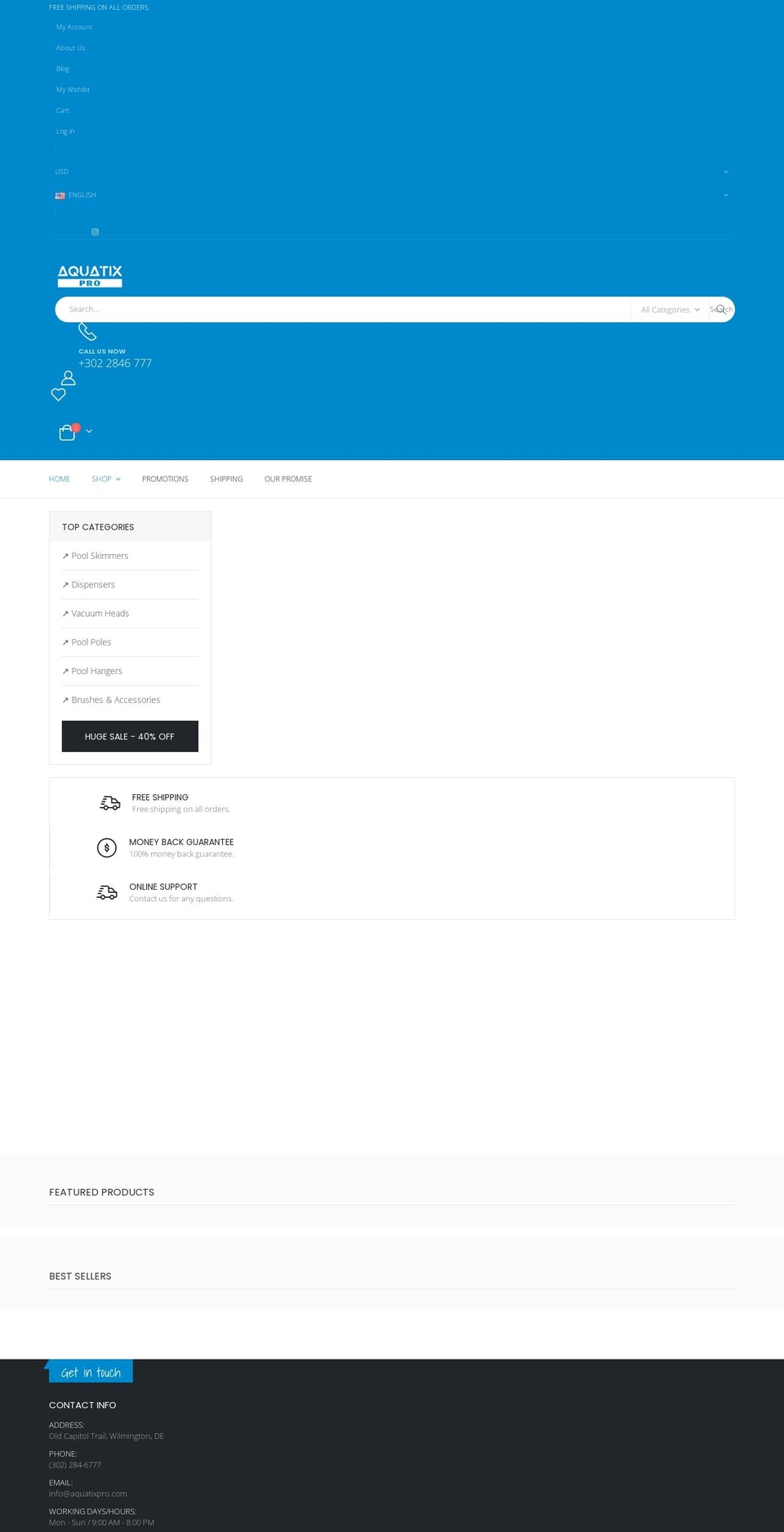Open the All Categories search dropdown

[x=670, y=310]
